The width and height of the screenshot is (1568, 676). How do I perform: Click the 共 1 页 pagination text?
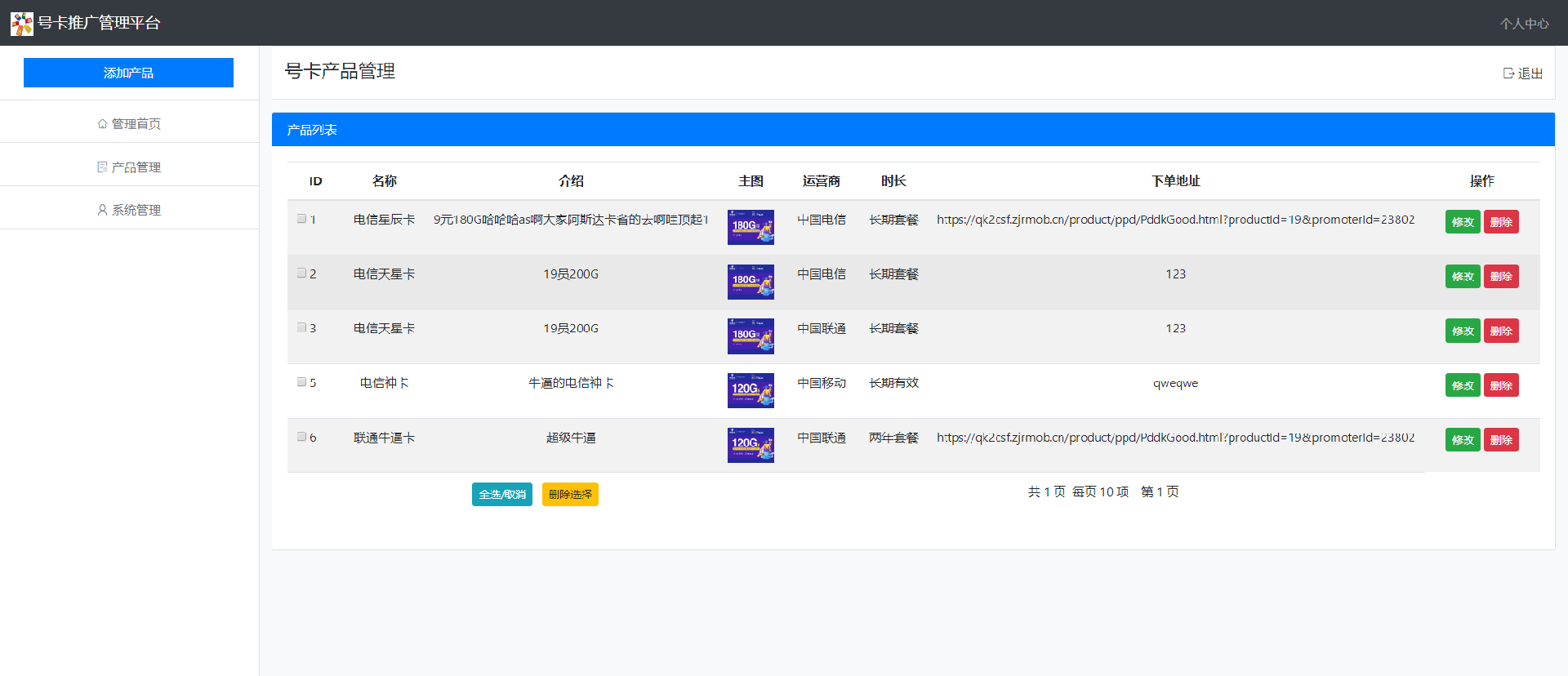(1046, 491)
